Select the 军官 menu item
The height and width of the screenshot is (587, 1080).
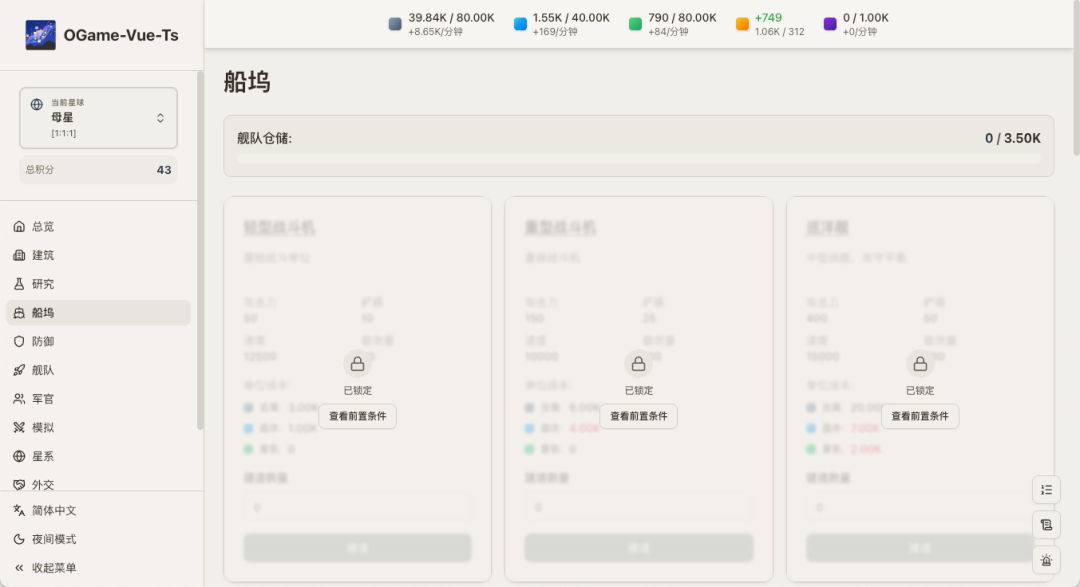44,399
